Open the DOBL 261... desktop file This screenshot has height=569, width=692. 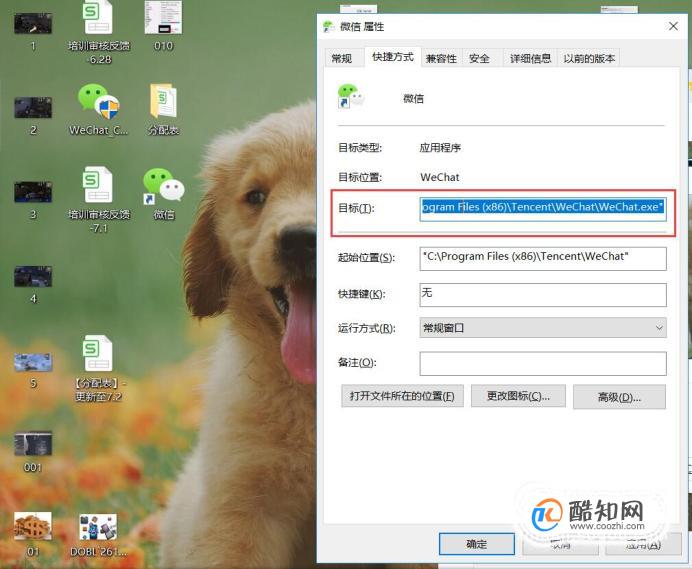pos(98,527)
